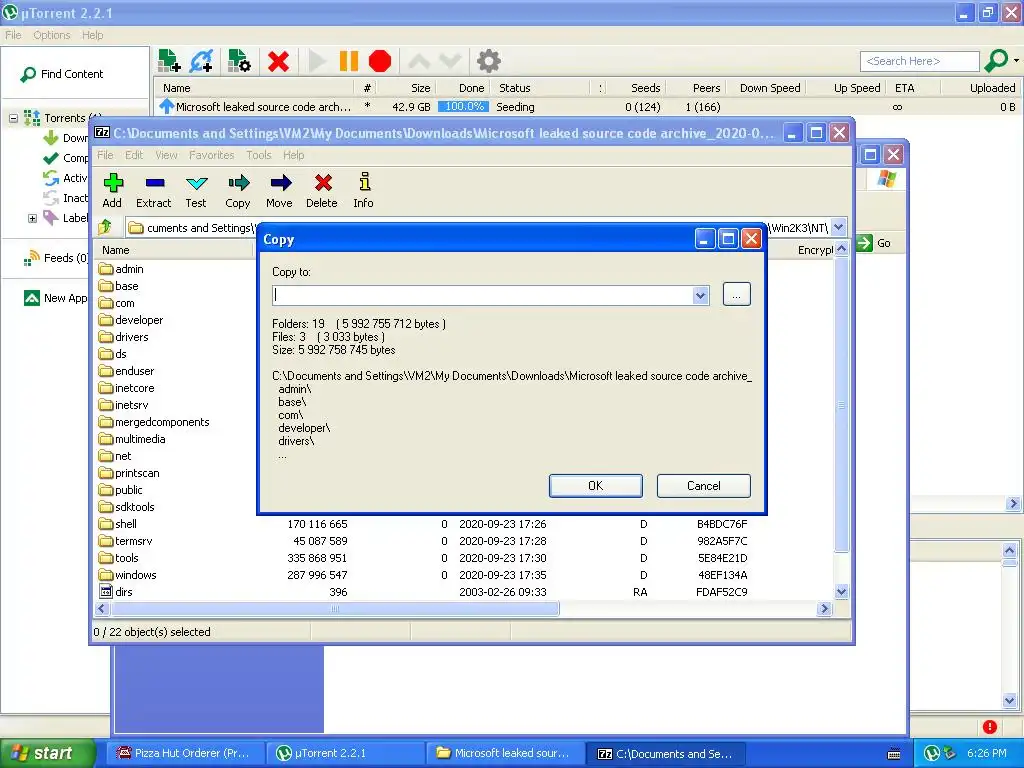Image resolution: width=1024 pixels, height=768 pixels.
Task: Click the µTorrent search magnifier icon
Action: pos(995,61)
